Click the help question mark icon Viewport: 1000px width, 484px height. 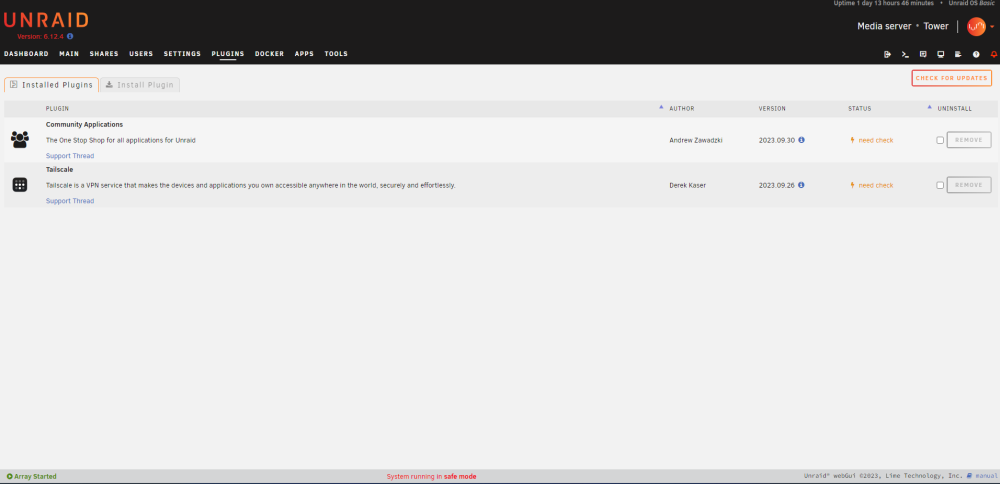coord(976,55)
